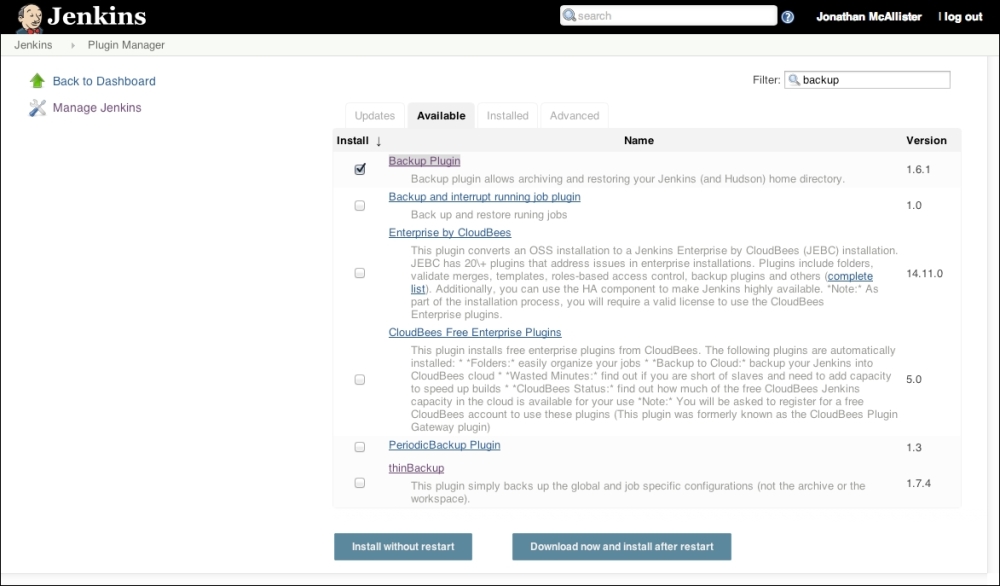
Task: Click the Filter input containing backup
Action: pos(867,80)
